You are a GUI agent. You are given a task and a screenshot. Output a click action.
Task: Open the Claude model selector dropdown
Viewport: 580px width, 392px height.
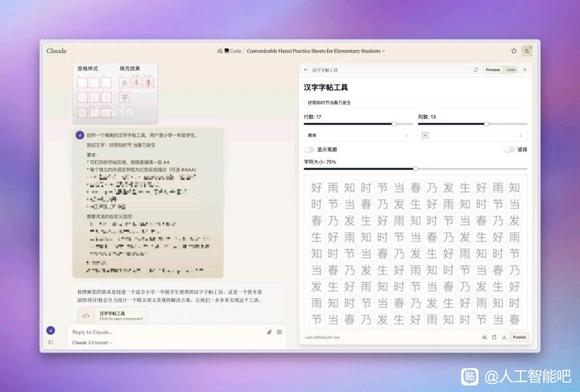point(92,342)
